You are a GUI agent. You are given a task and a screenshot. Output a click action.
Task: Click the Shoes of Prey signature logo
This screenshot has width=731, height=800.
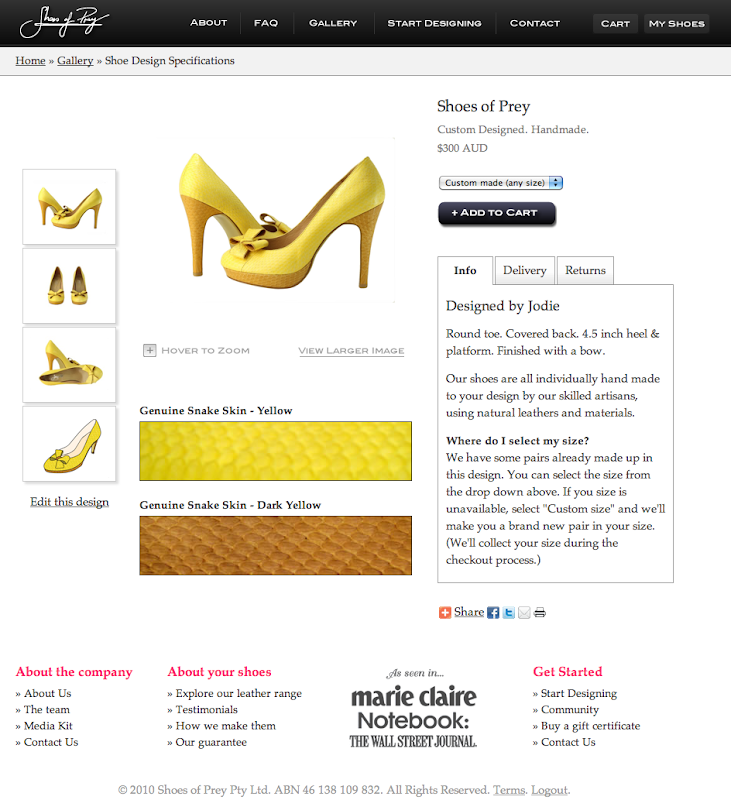pyautogui.click(x=64, y=22)
